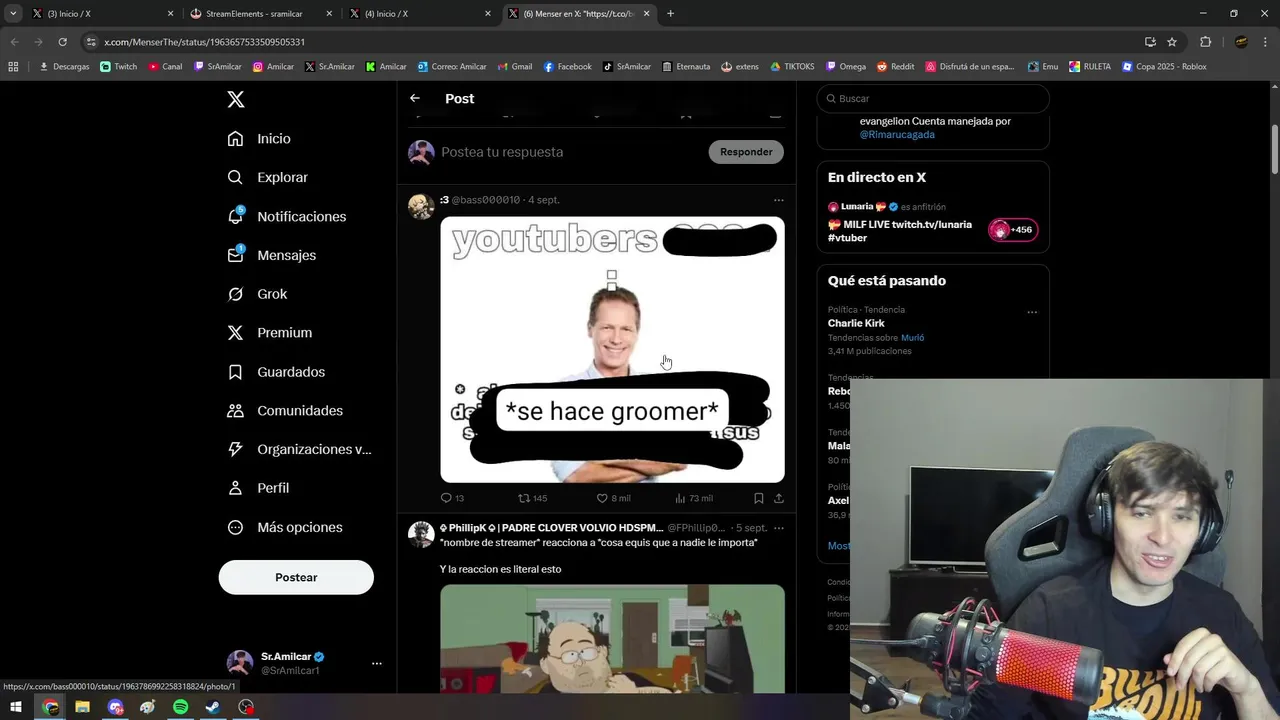Open the apps grid in bookmarks bar
Viewport: 1280px width, 720px height.
pyautogui.click(x=13, y=67)
